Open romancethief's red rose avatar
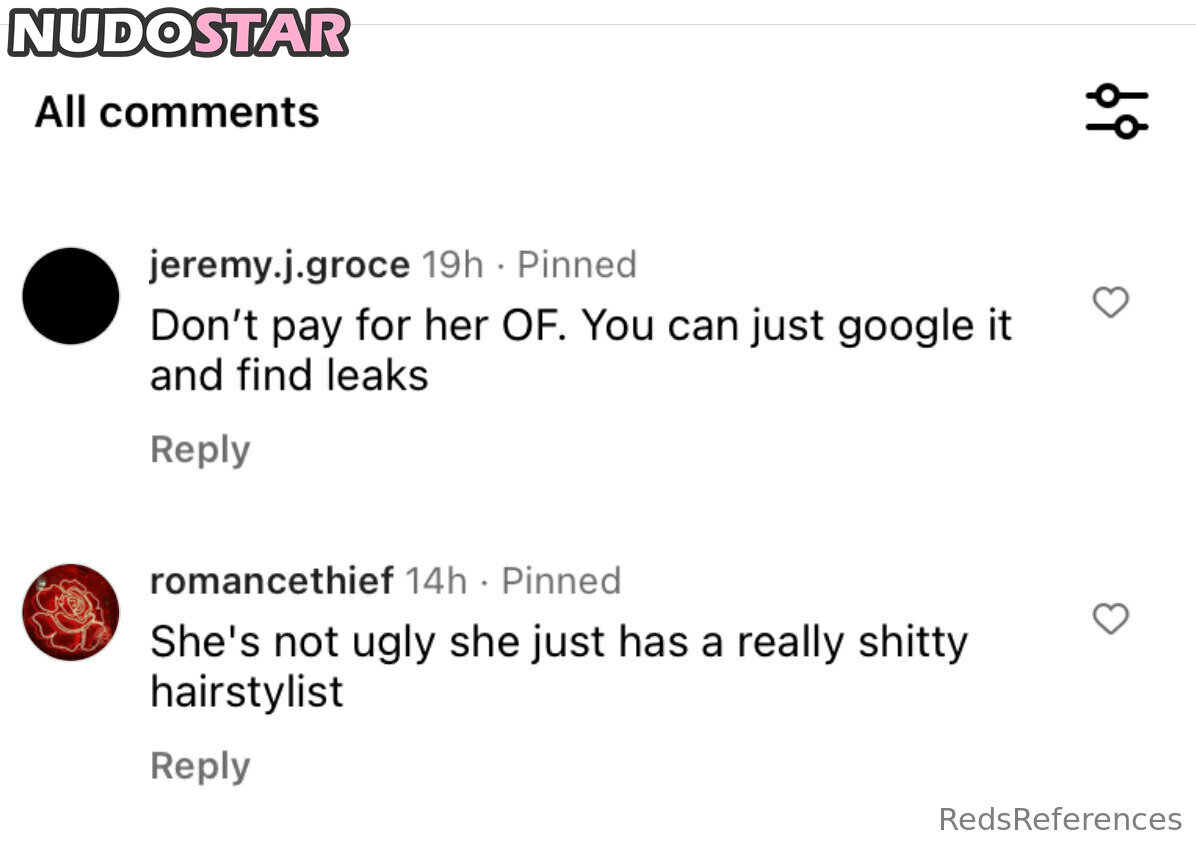1196x851 pixels. (70, 612)
